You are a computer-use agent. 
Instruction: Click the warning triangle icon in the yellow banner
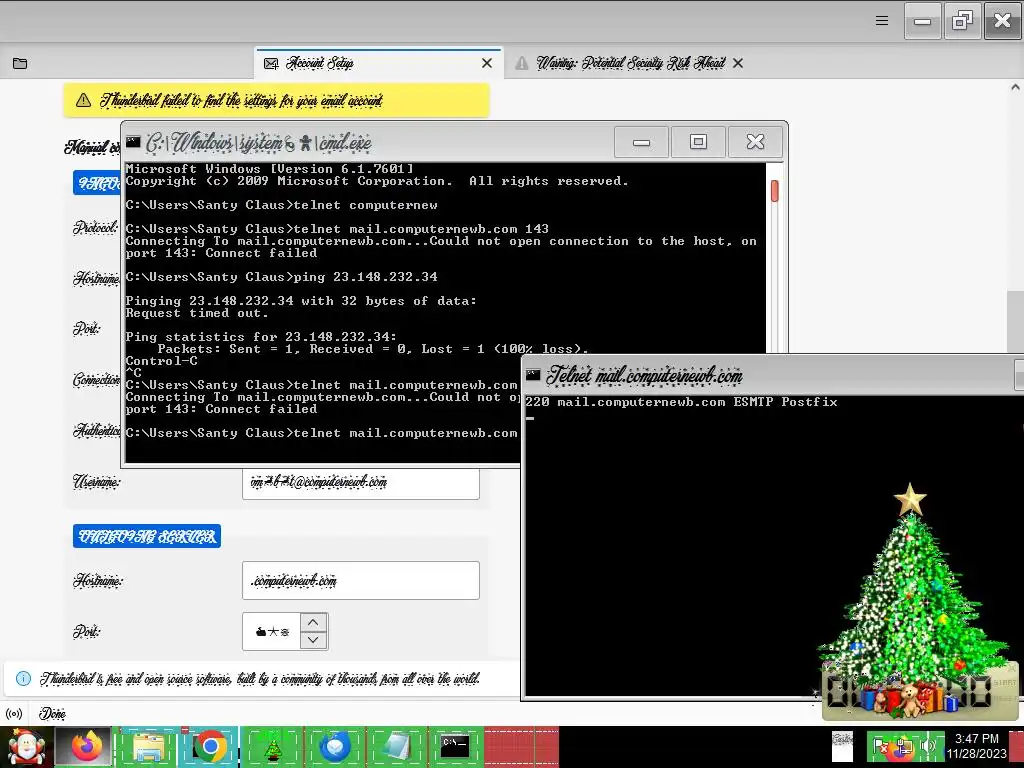[x=84, y=100]
